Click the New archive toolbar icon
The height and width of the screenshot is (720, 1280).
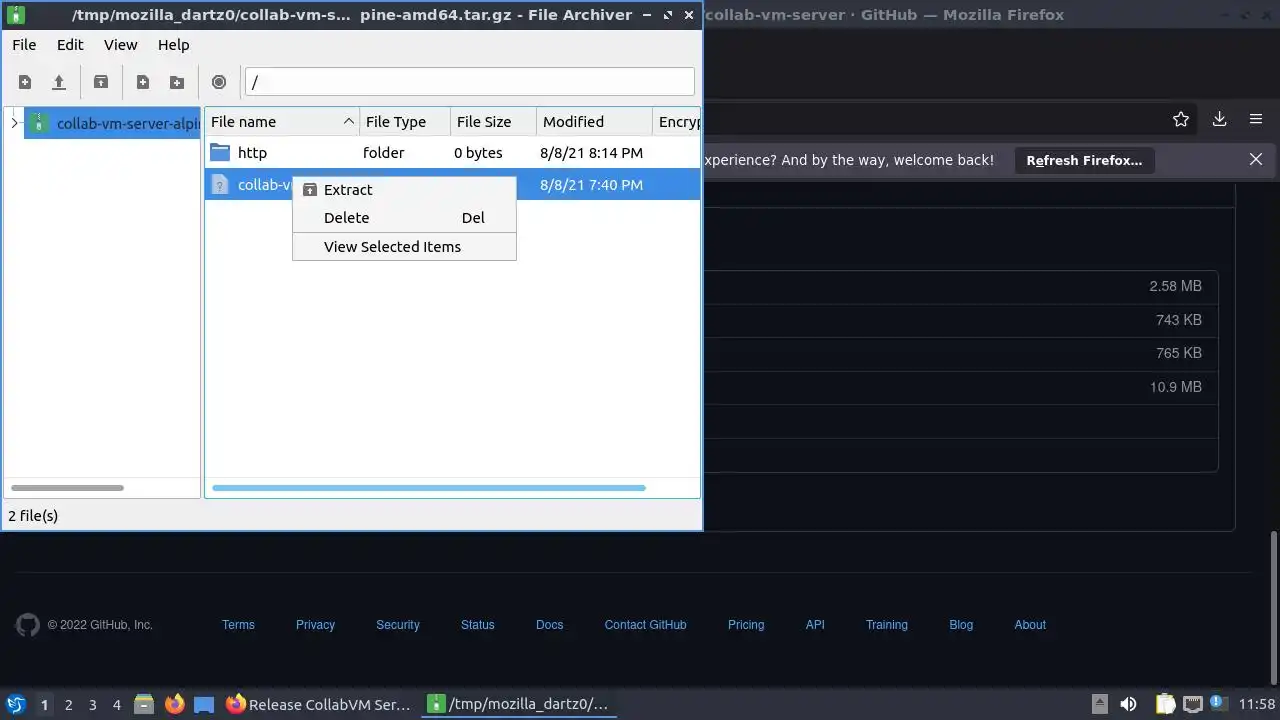click(25, 82)
